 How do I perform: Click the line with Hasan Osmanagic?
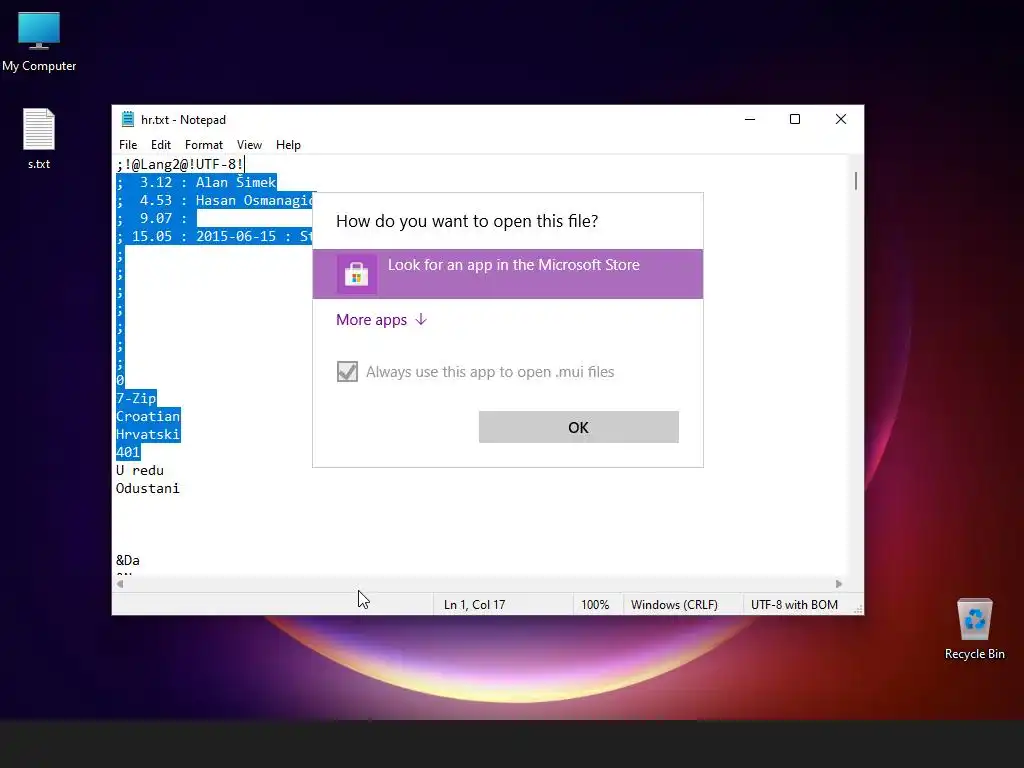click(x=214, y=200)
